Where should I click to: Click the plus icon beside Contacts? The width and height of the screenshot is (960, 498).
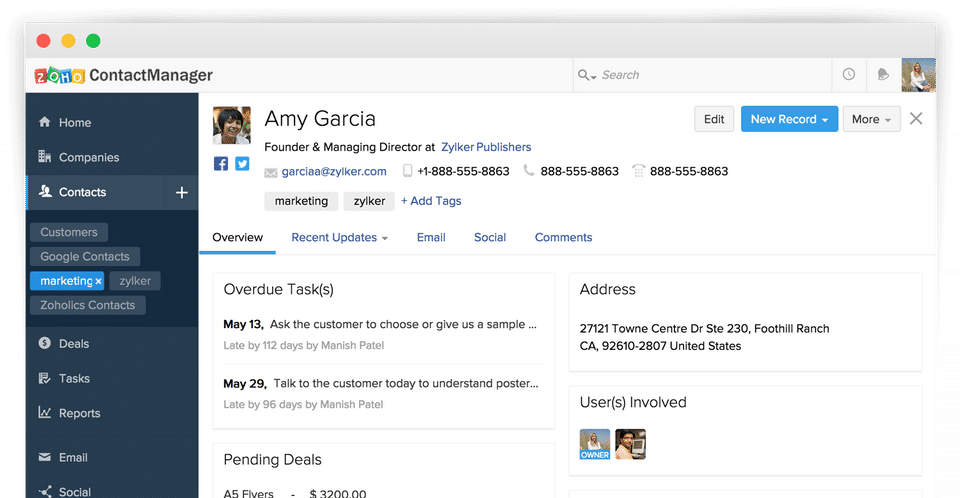point(181,192)
